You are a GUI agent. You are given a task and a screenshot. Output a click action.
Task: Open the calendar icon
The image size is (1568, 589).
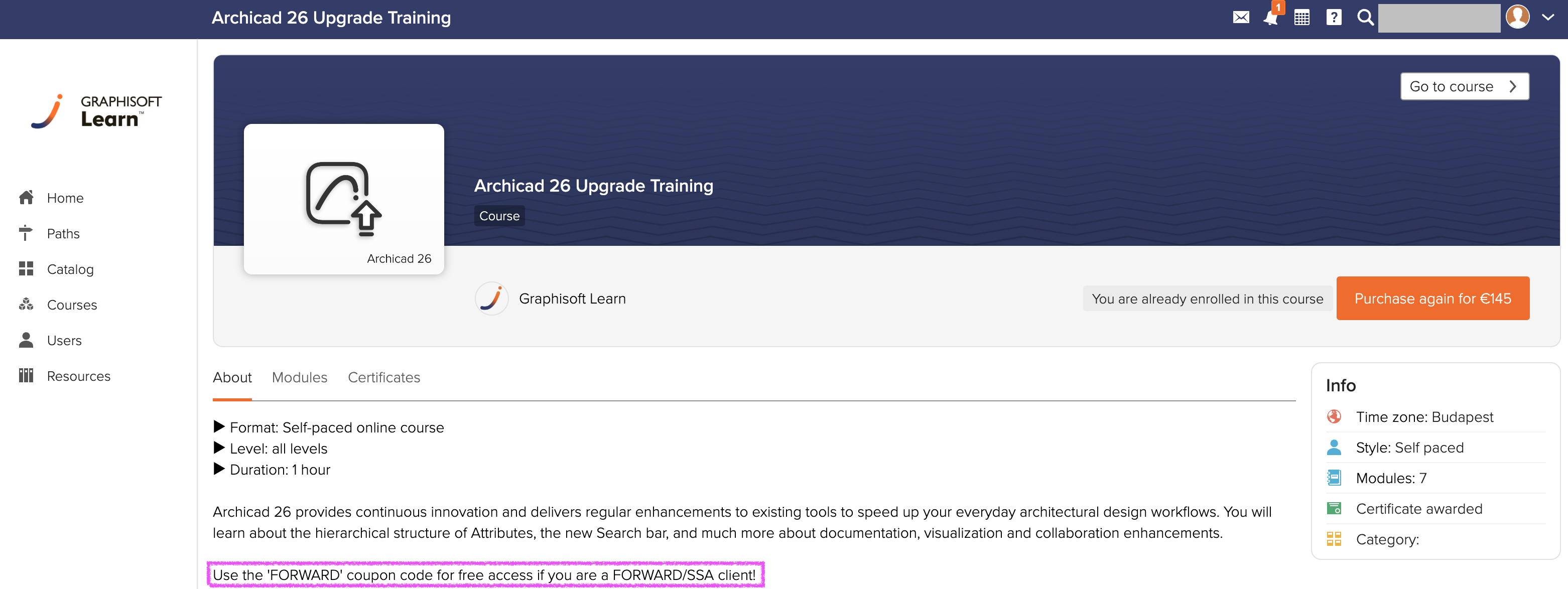point(1302,18)
